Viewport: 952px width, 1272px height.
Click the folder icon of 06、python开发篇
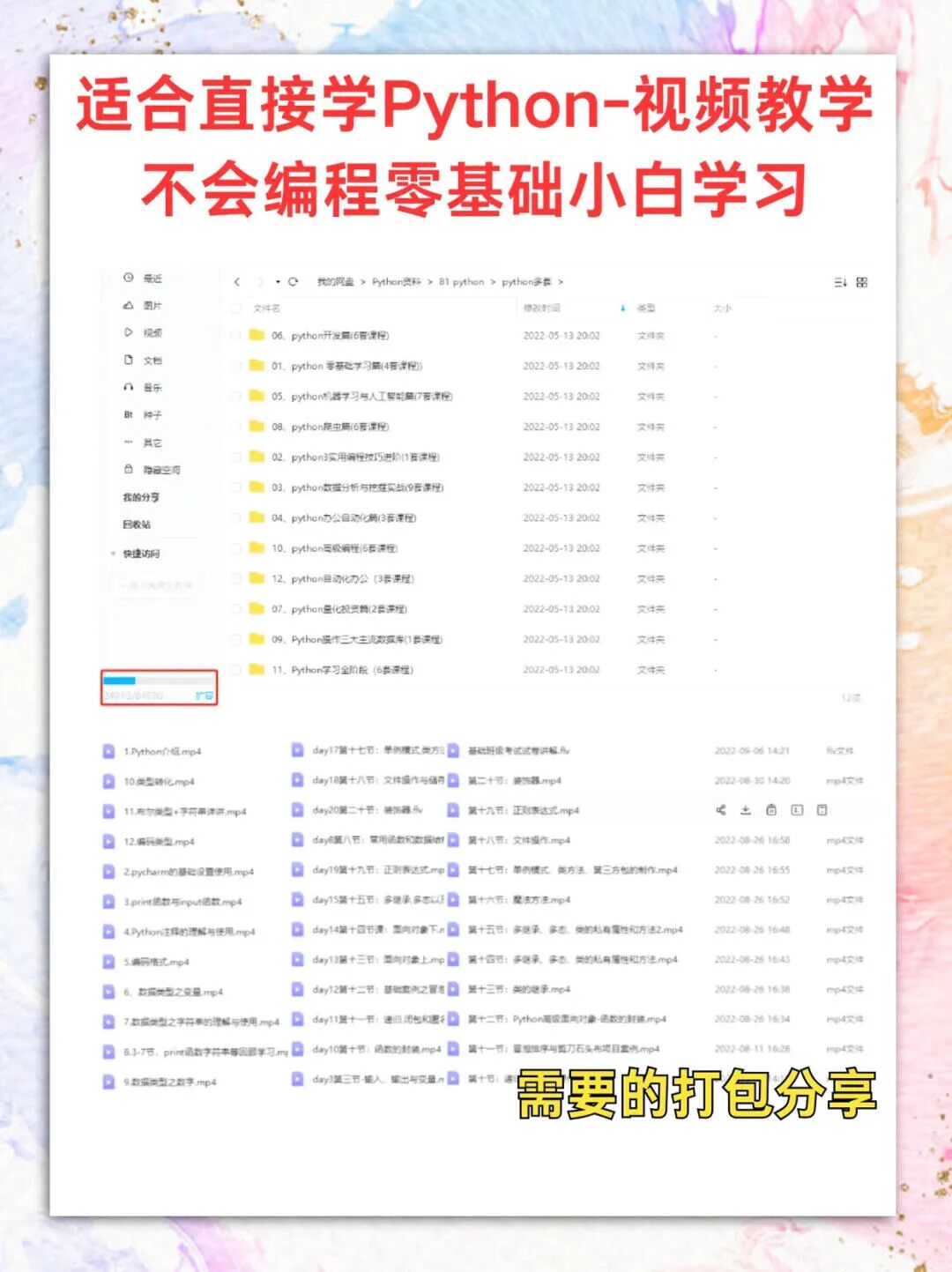(257, 335)
